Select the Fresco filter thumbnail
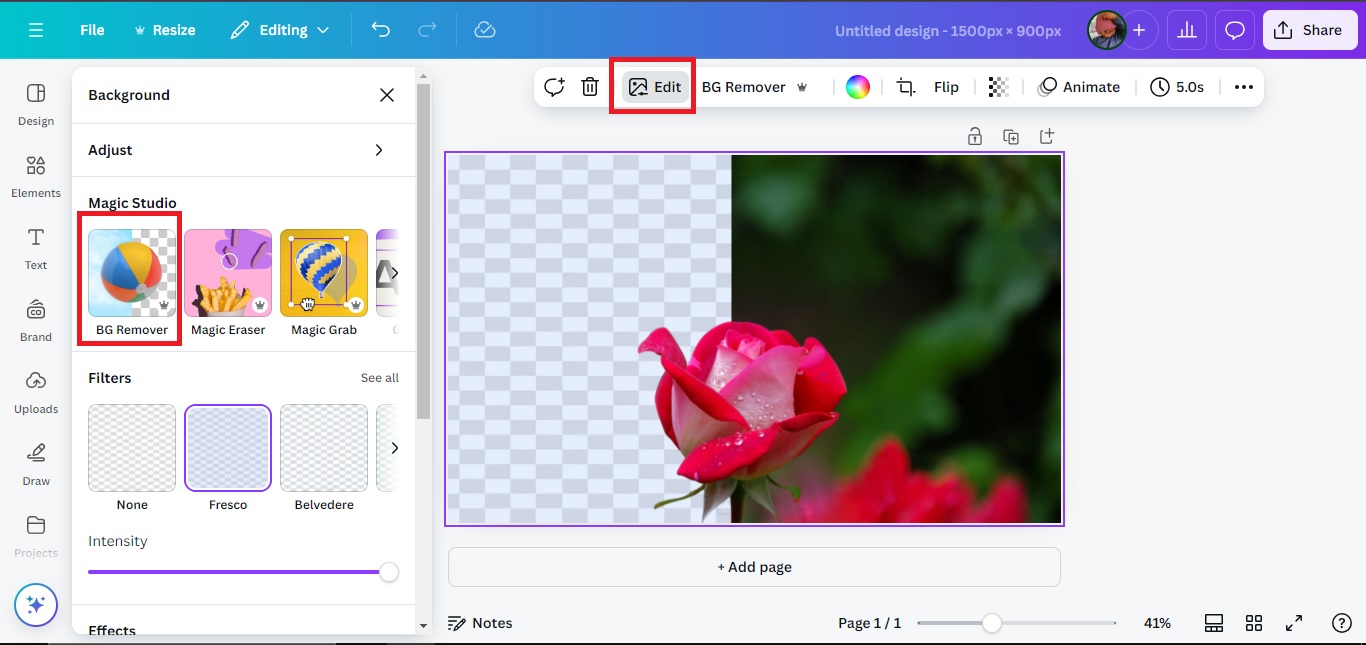 [x=228, y=448]
